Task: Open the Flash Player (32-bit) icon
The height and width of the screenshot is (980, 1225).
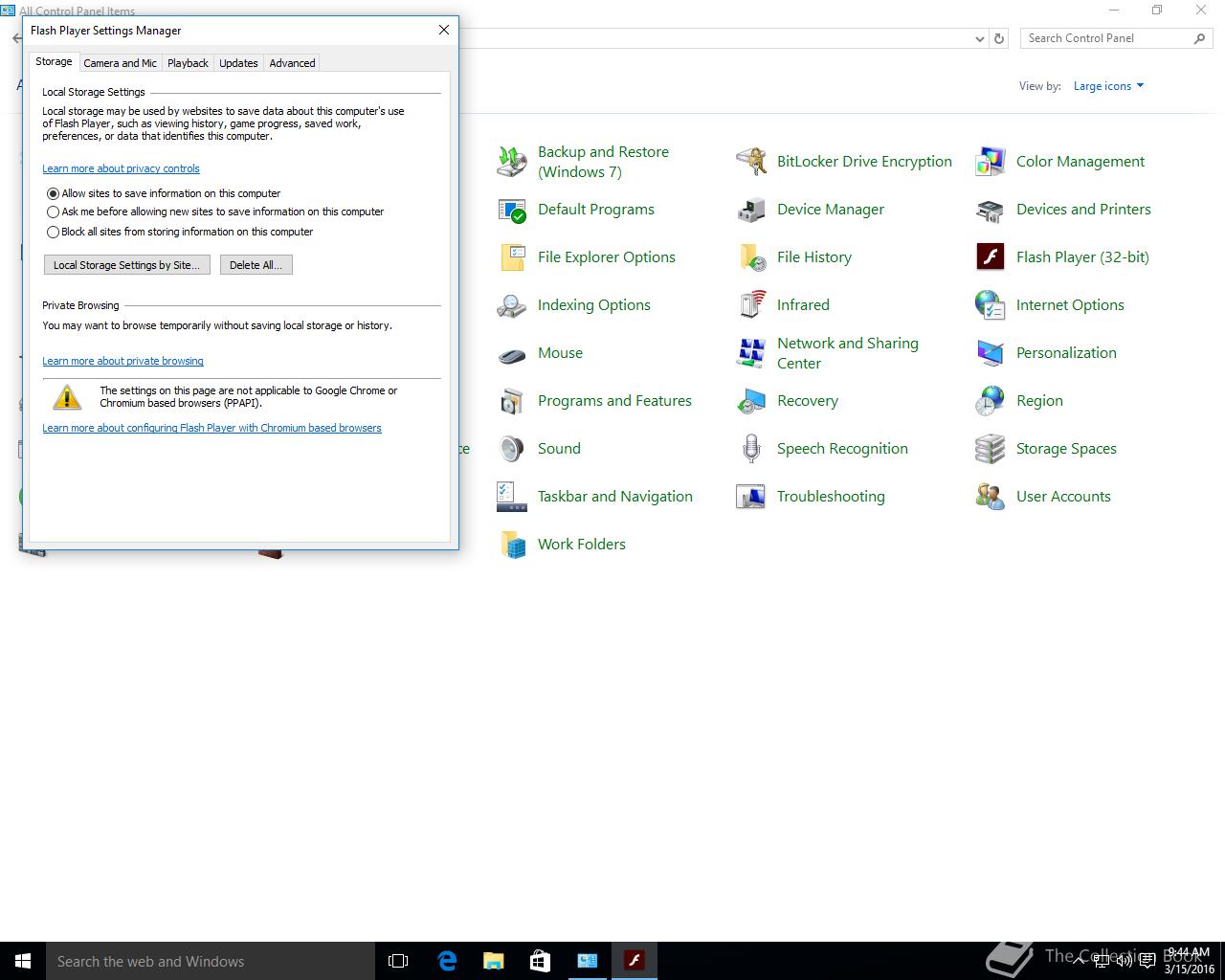Action: click(x=991, y=257)
